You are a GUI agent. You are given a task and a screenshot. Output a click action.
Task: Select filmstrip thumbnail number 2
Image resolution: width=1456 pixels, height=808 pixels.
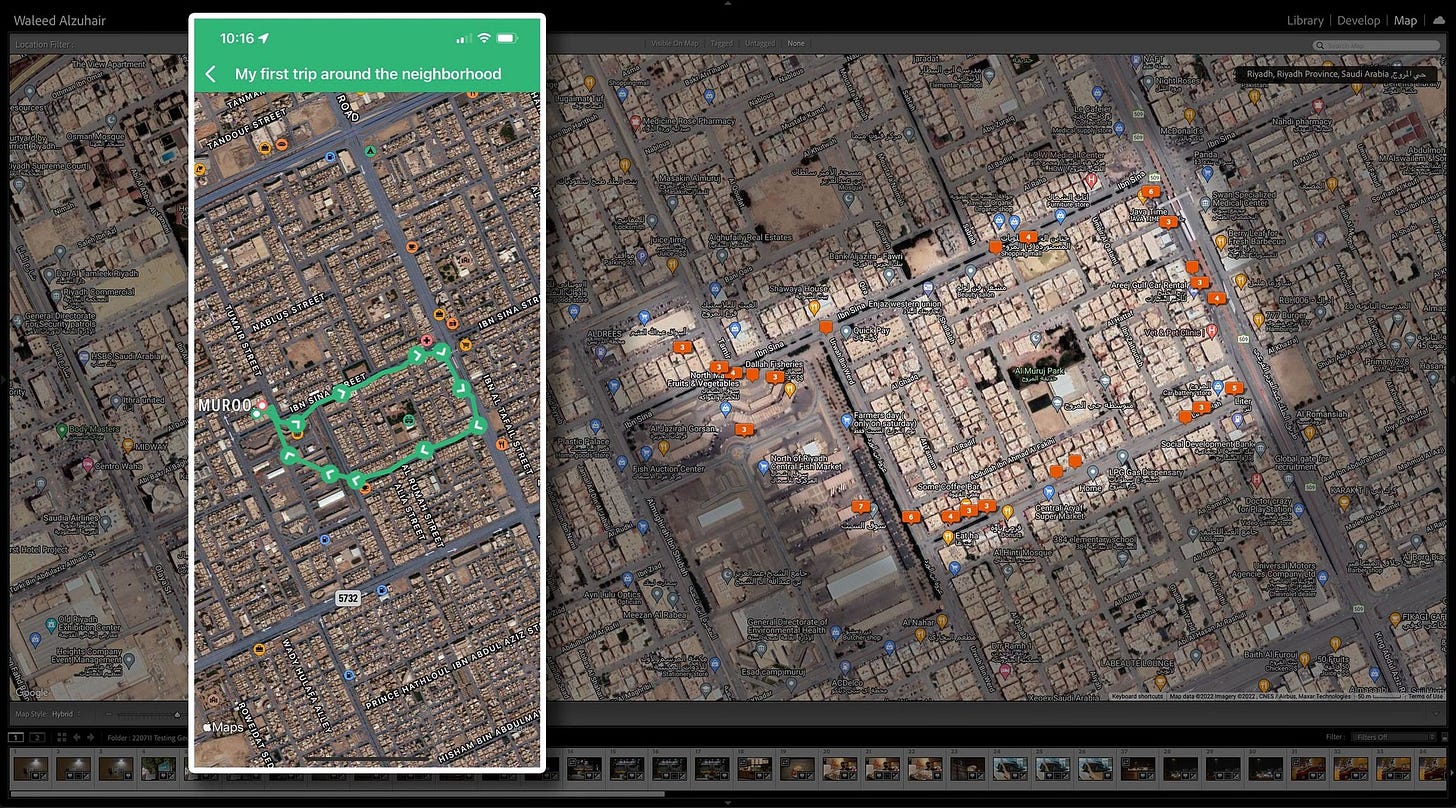(73, 768)
